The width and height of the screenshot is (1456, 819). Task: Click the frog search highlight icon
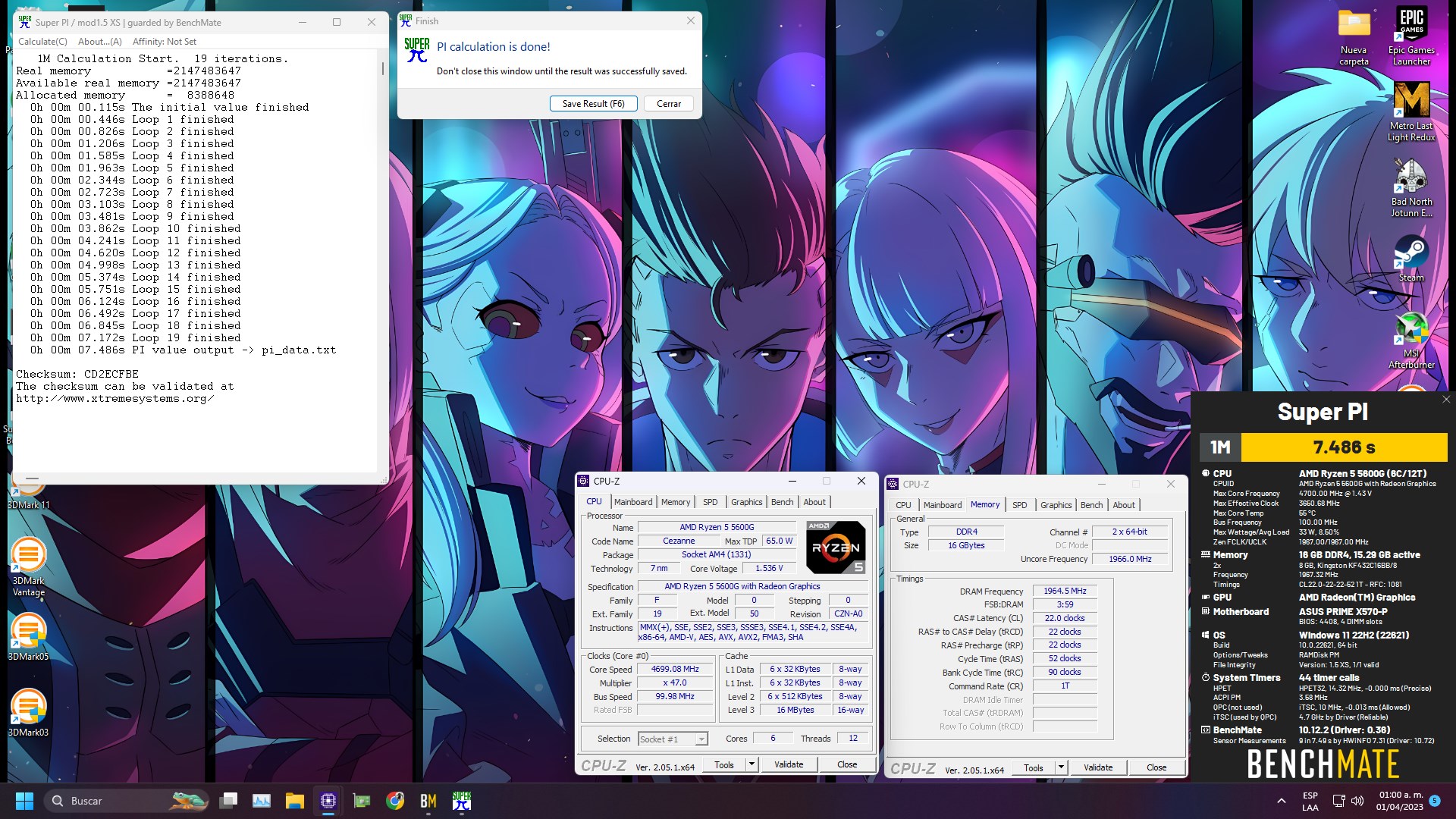pos(187,801)
